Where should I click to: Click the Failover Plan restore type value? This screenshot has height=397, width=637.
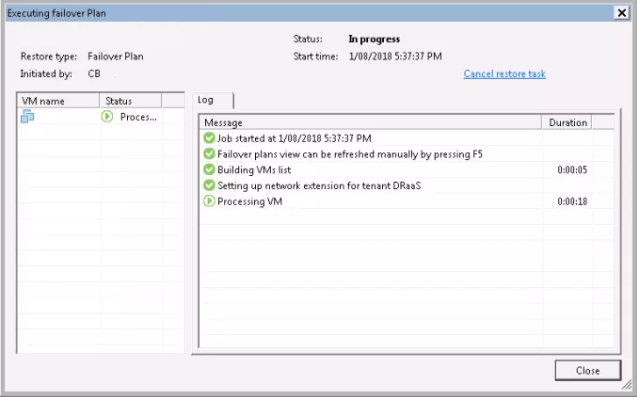coord(115,56)
